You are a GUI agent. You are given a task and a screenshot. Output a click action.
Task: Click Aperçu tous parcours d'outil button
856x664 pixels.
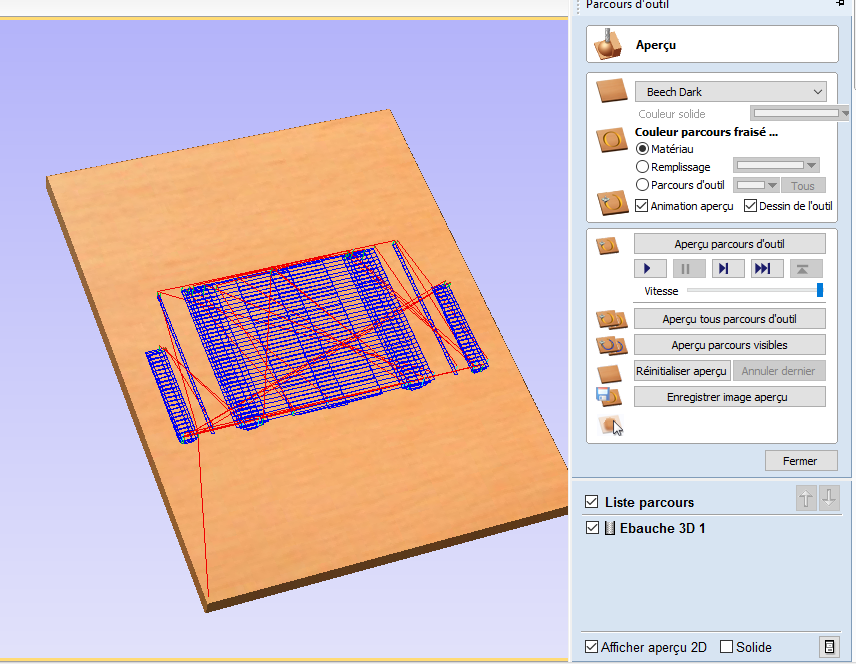click(x=729, y=318)
